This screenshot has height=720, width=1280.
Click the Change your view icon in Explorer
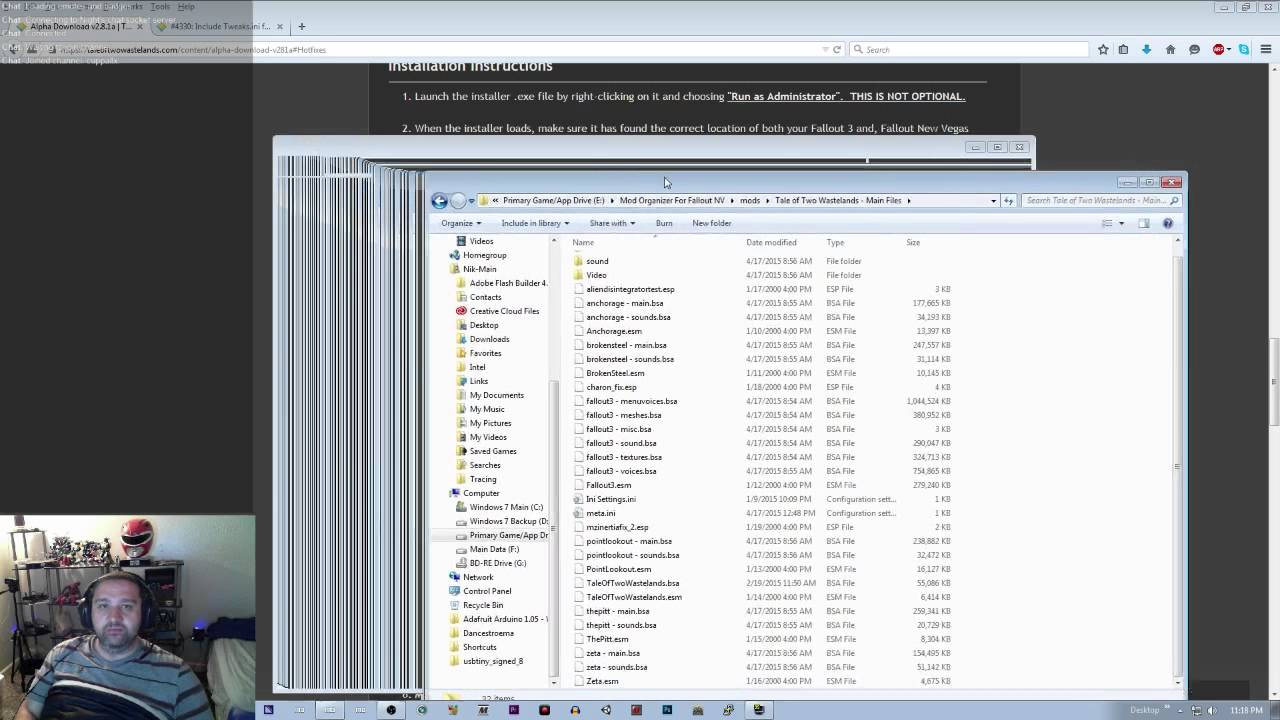click(x=1107, y=223)
